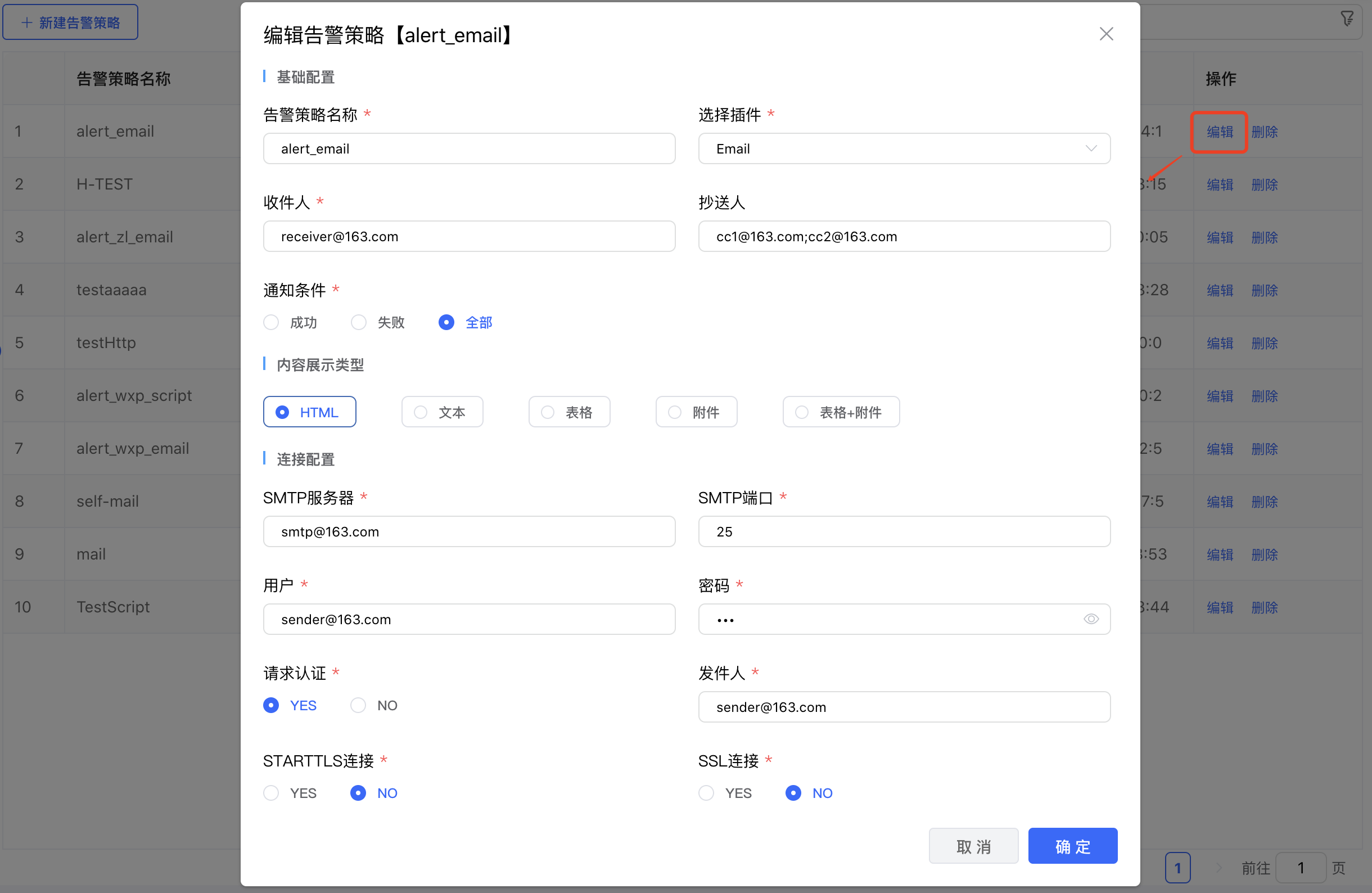1372x893 pixels.
Task: Click the 新建告警策略 button
Action: 70,22
